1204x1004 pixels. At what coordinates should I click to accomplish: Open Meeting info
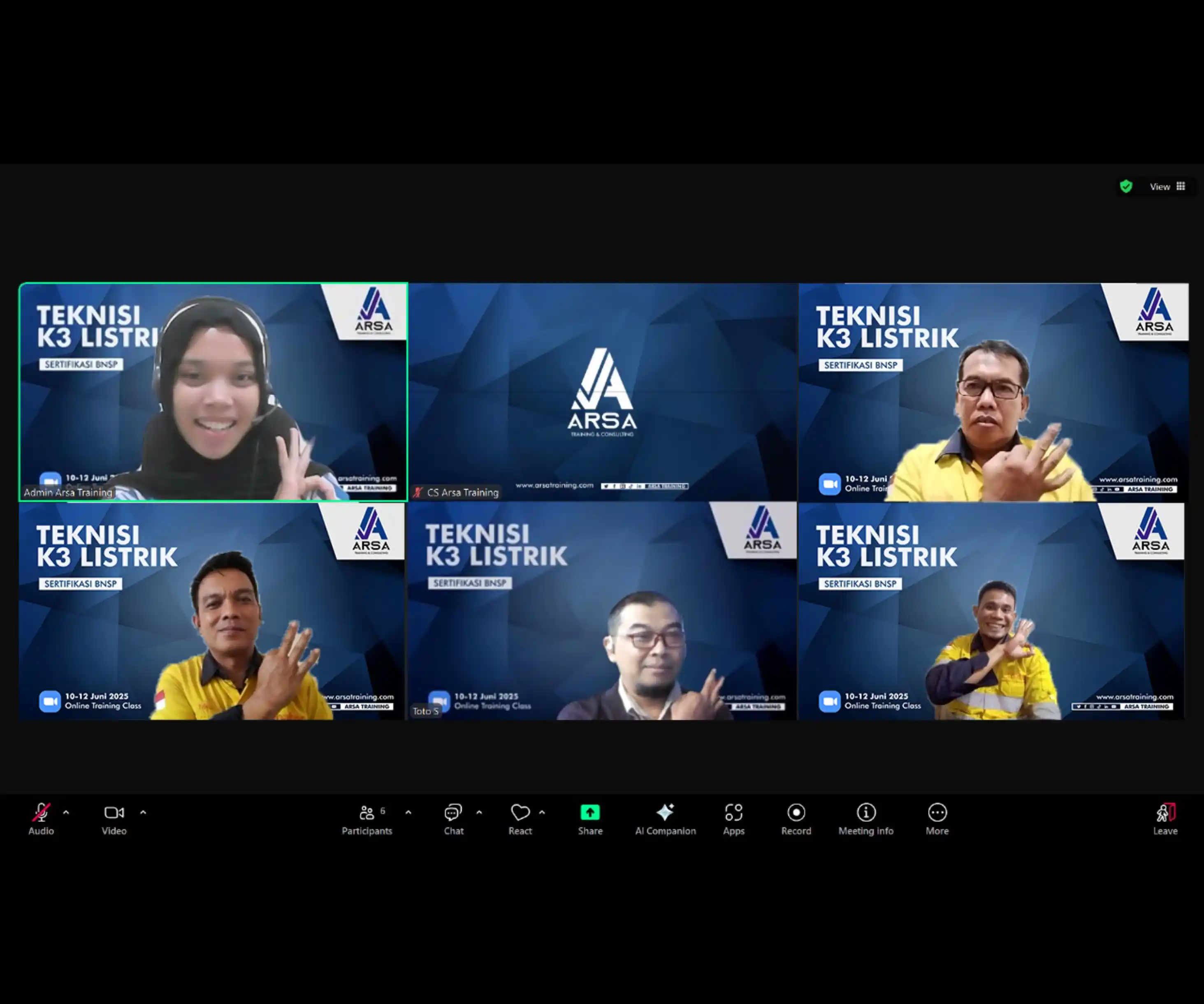point(866,819)
